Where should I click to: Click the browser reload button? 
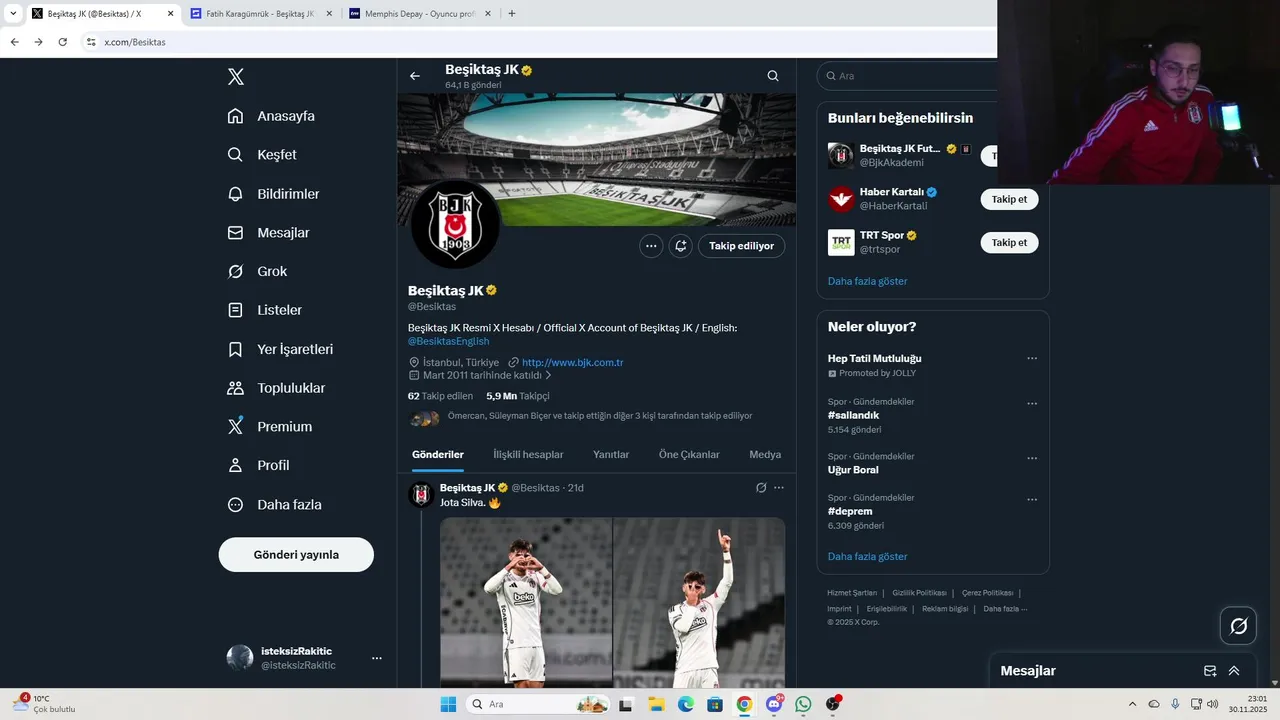coord(62,42)
